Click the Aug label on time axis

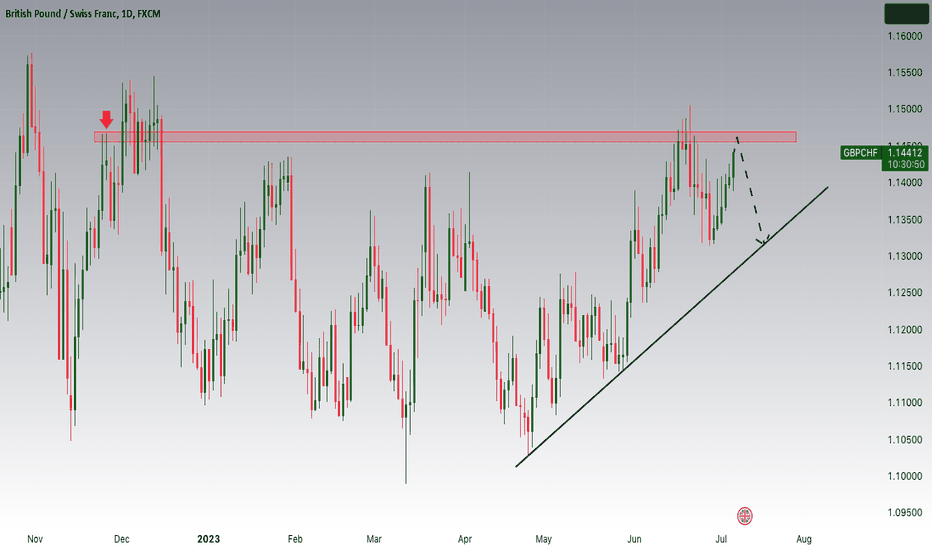tap(804, 539)
